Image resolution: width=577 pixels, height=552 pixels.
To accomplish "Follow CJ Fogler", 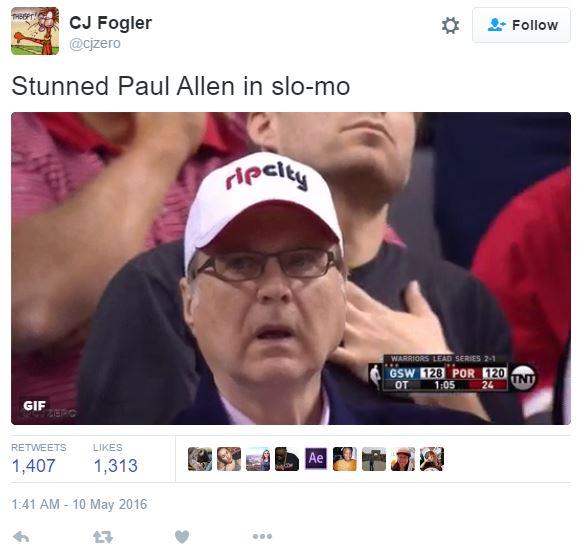I will click(x=521, y=25).
